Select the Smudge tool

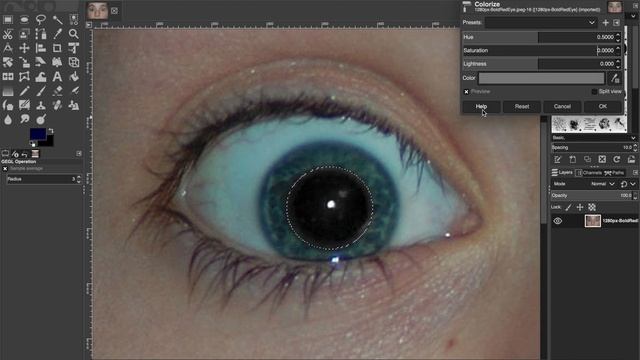(x=24, y=120)
